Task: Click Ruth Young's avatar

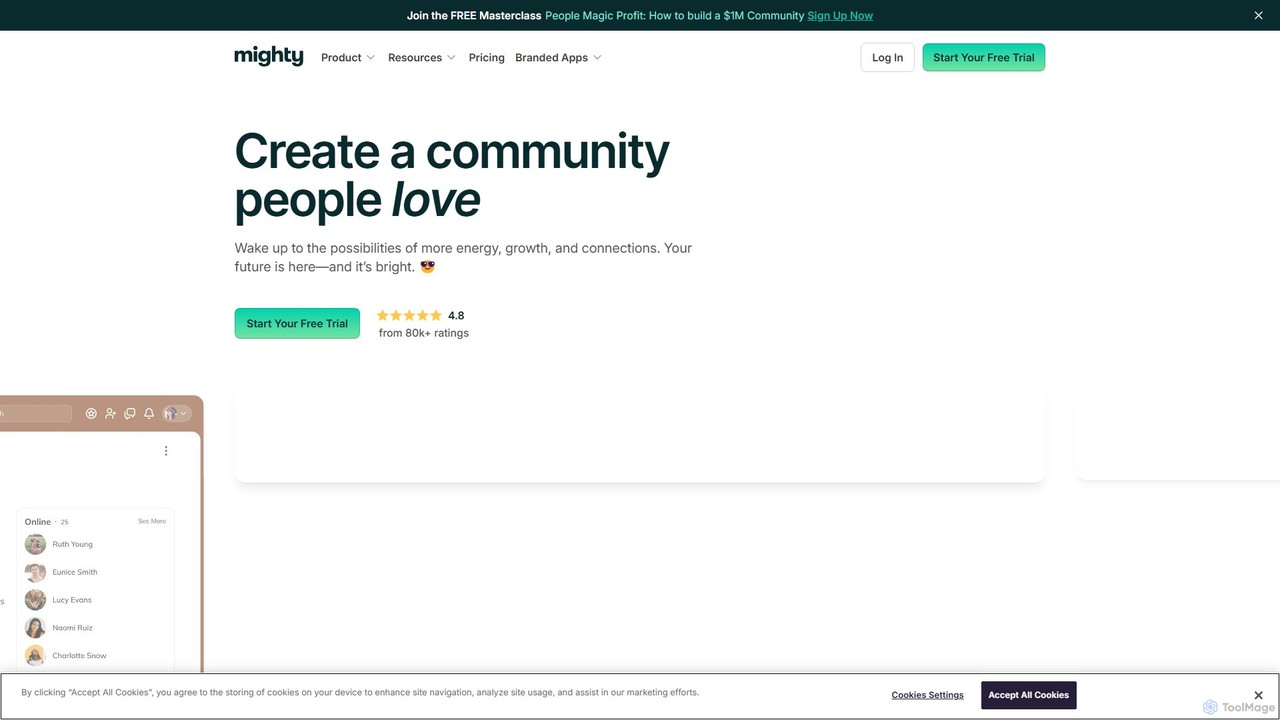Action: [35, 544]
